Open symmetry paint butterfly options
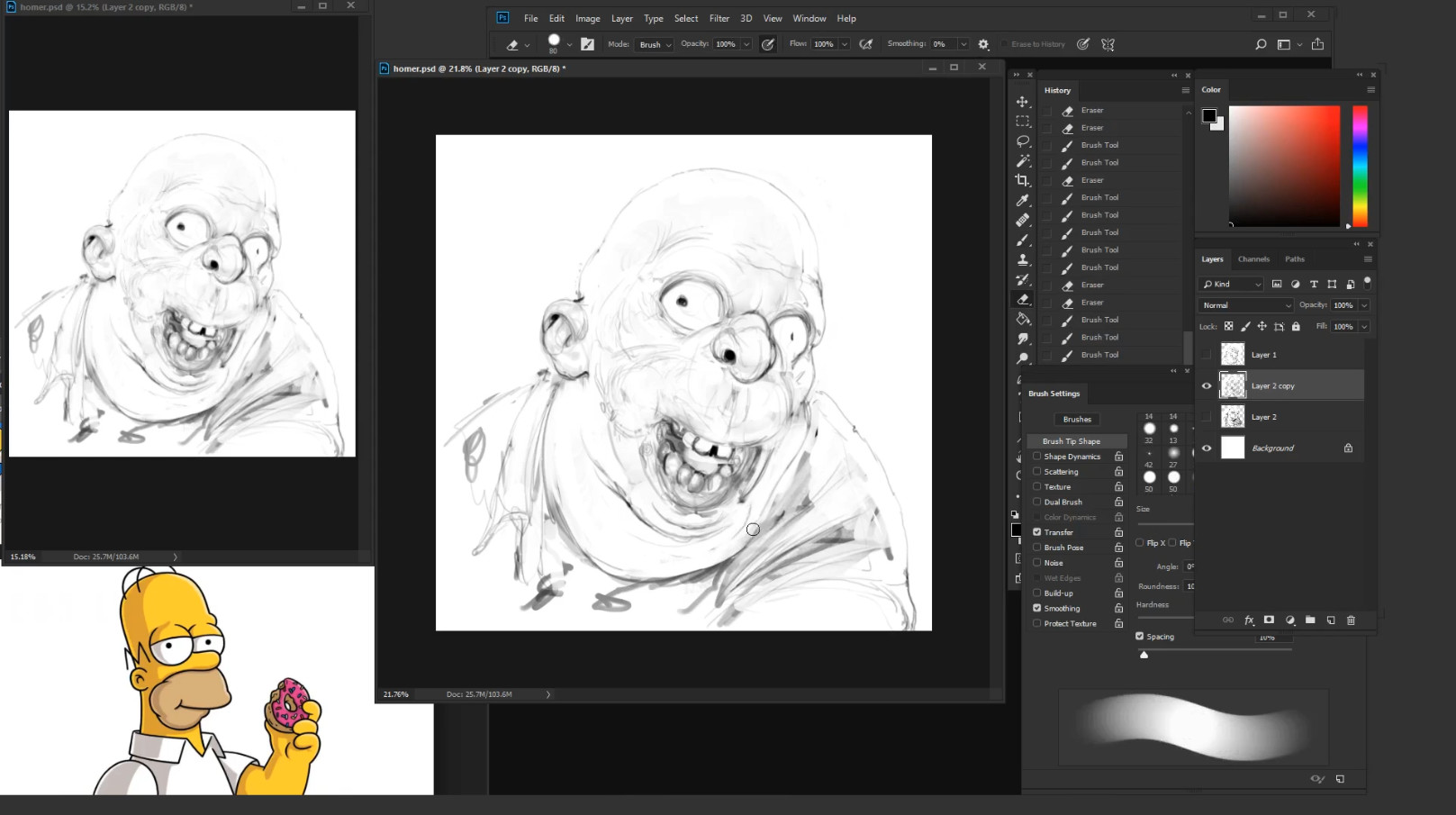The height and width of the screenshot is (815, 1456). (x=1108, y=44)
